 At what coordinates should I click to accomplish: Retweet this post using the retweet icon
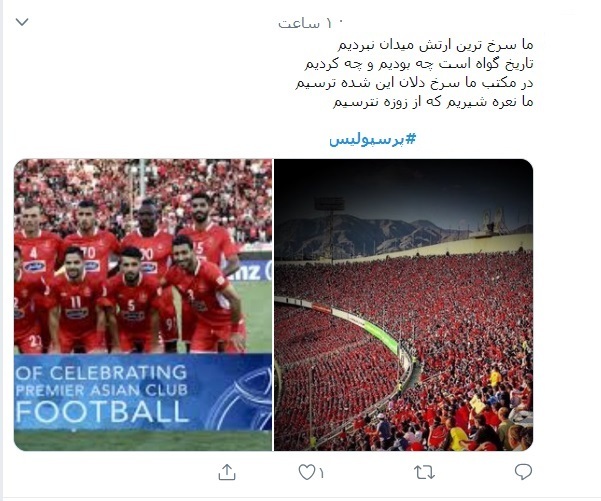(424, 472)
